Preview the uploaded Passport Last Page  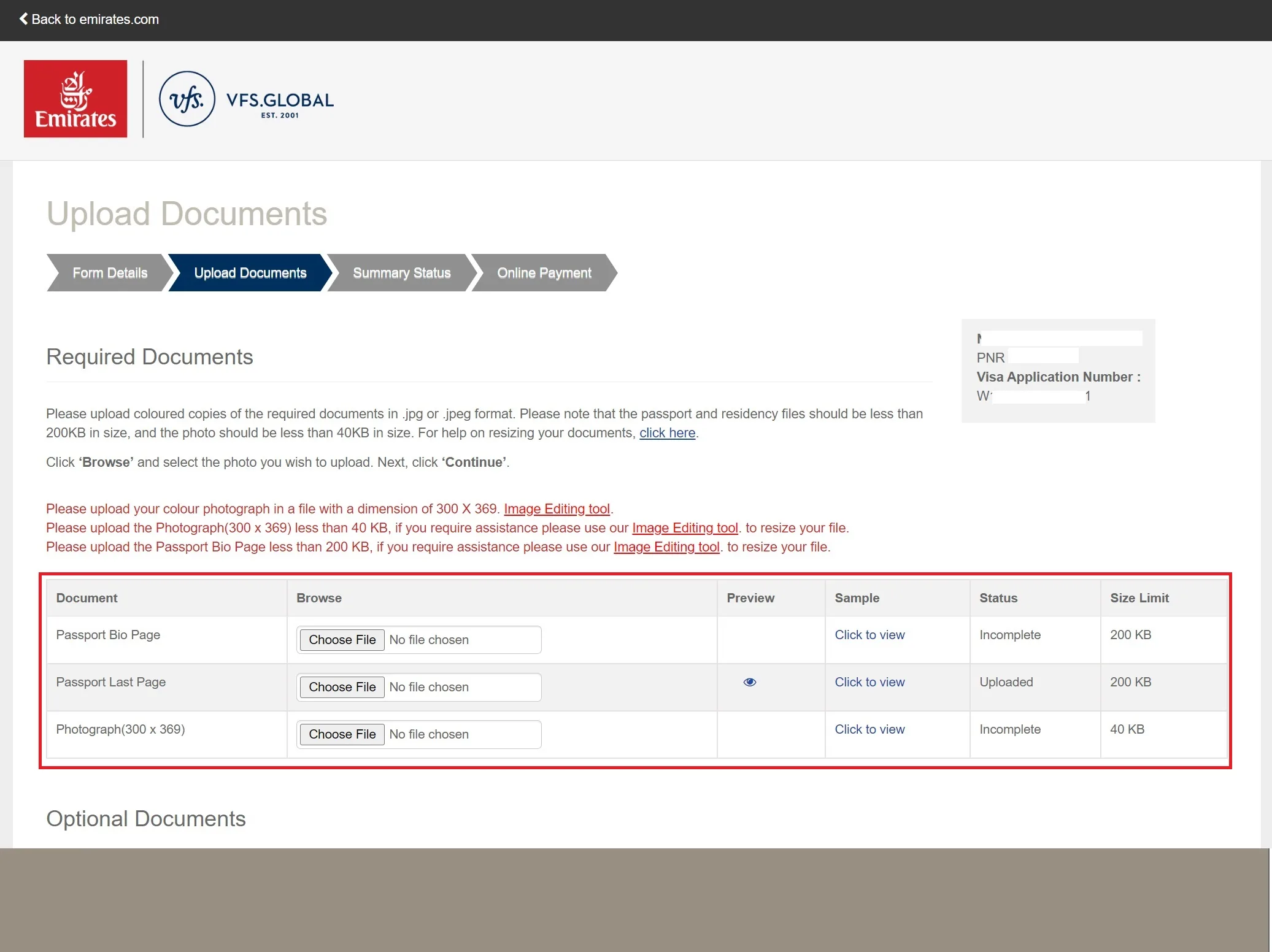click(749, 682)
